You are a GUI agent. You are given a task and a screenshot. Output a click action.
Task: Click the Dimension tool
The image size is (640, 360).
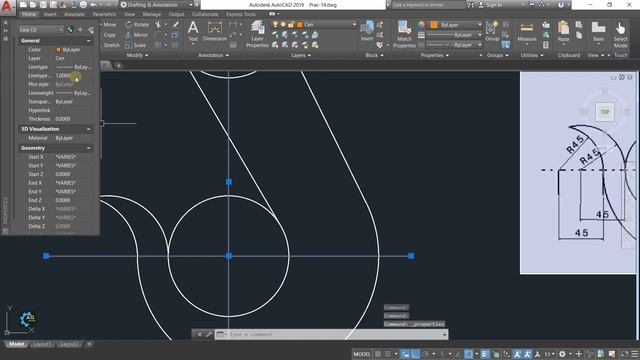(x=215, y=31)
